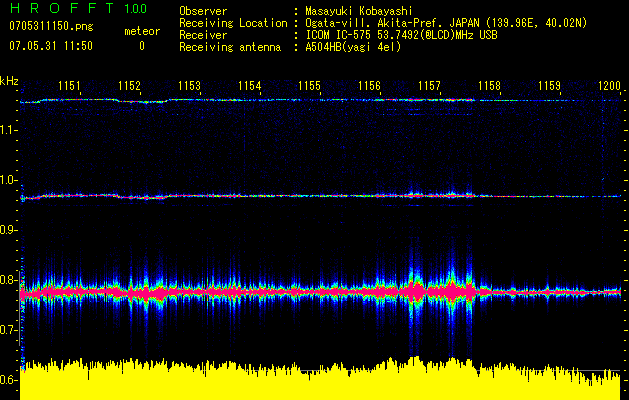Click the 1152 time axis marker
The width and height of the screenshot is (629, 400).
[x=130, y=86]
